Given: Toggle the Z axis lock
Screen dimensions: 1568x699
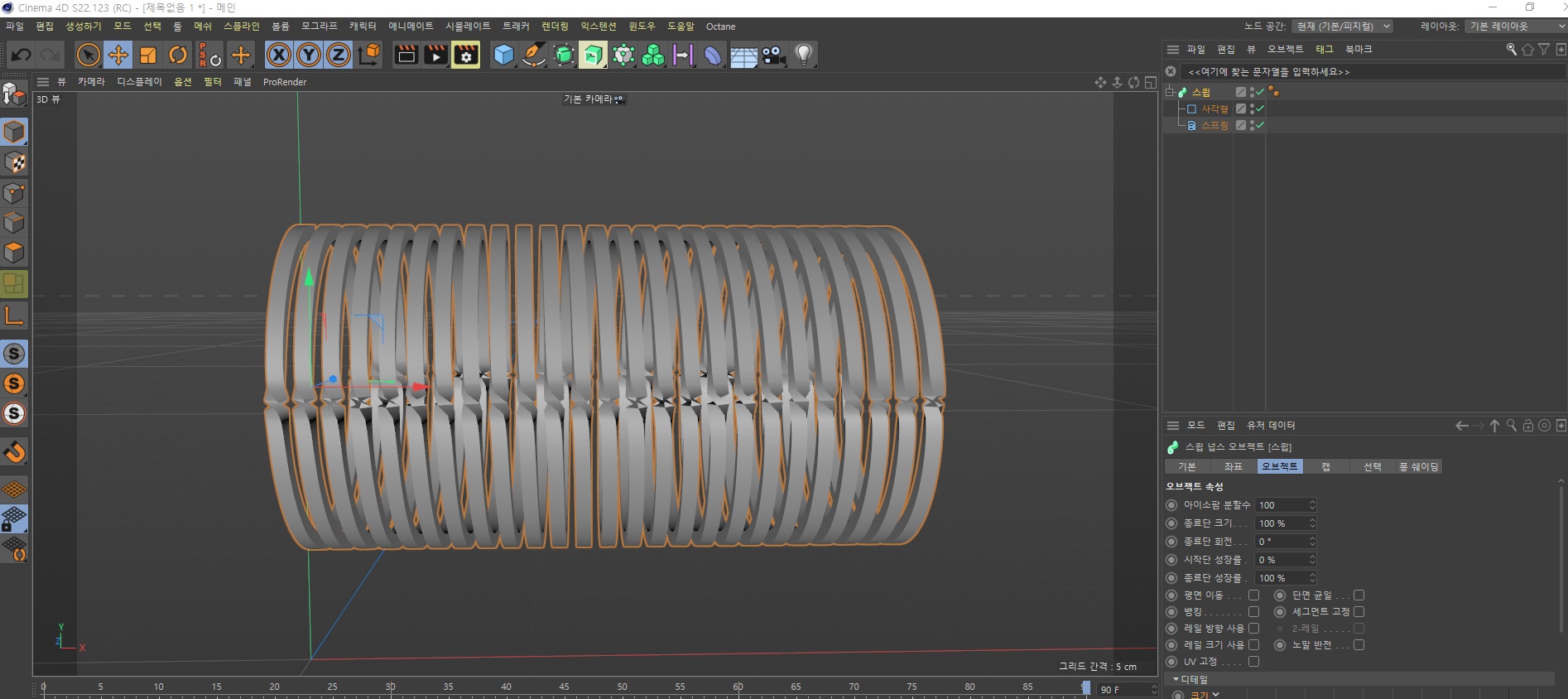Looking at the screenshot, I should pos(339,55).
